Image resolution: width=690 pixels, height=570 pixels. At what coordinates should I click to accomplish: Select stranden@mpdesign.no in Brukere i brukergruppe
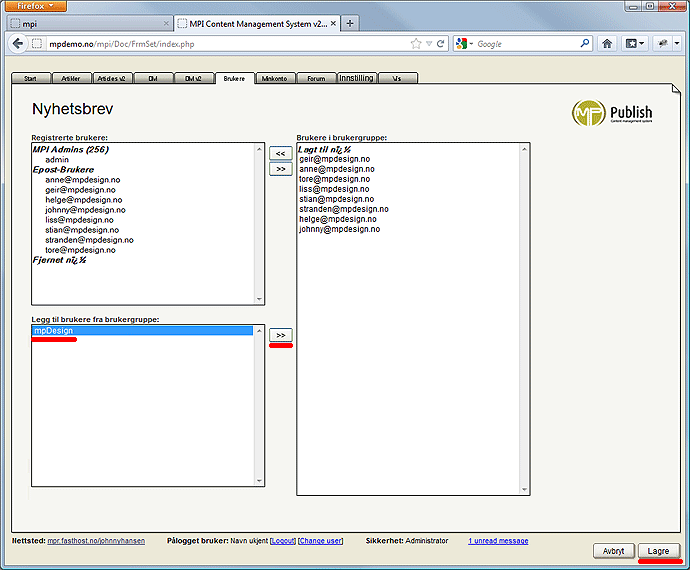point(344,209)
